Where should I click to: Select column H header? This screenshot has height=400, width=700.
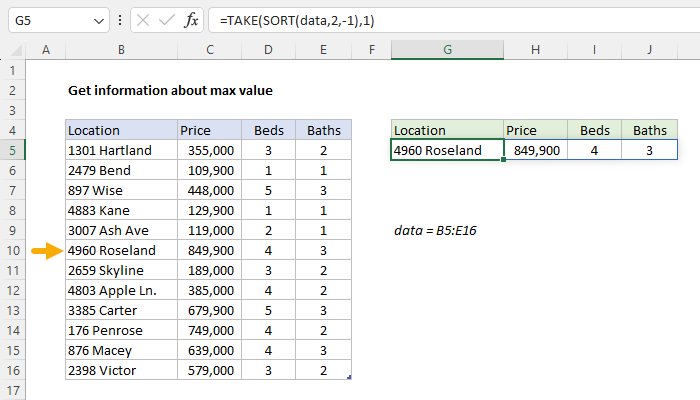[x=535, y=50]
